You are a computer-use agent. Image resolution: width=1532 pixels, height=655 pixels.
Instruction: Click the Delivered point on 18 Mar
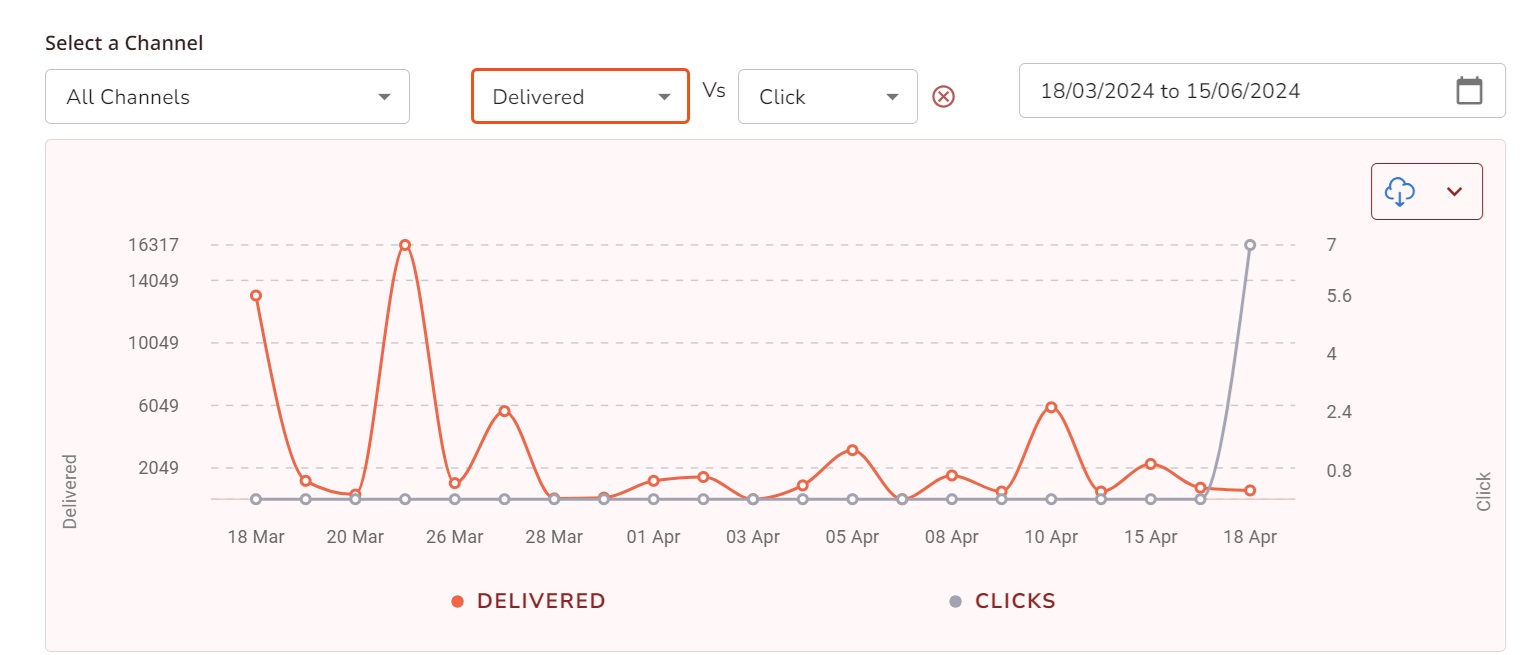coord(256,296)
